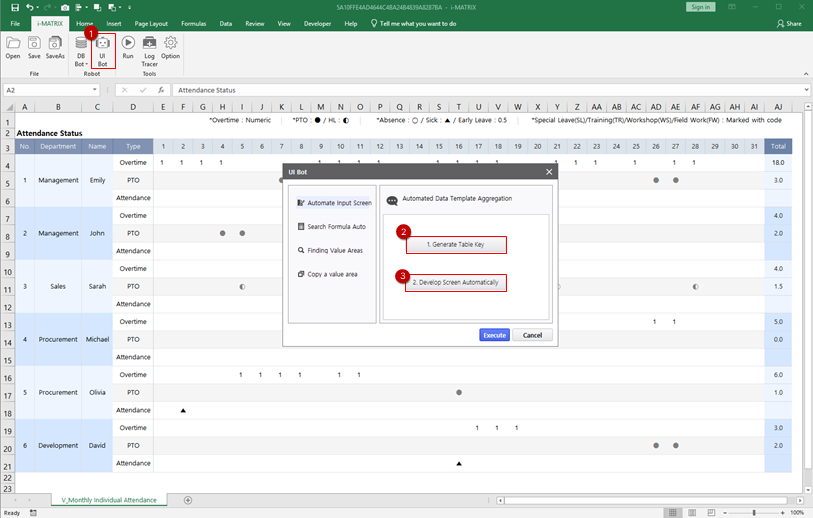Screen dimensions: 813x518
Task: Open the Log Tracer tool
Action: (x=149, y=49)
